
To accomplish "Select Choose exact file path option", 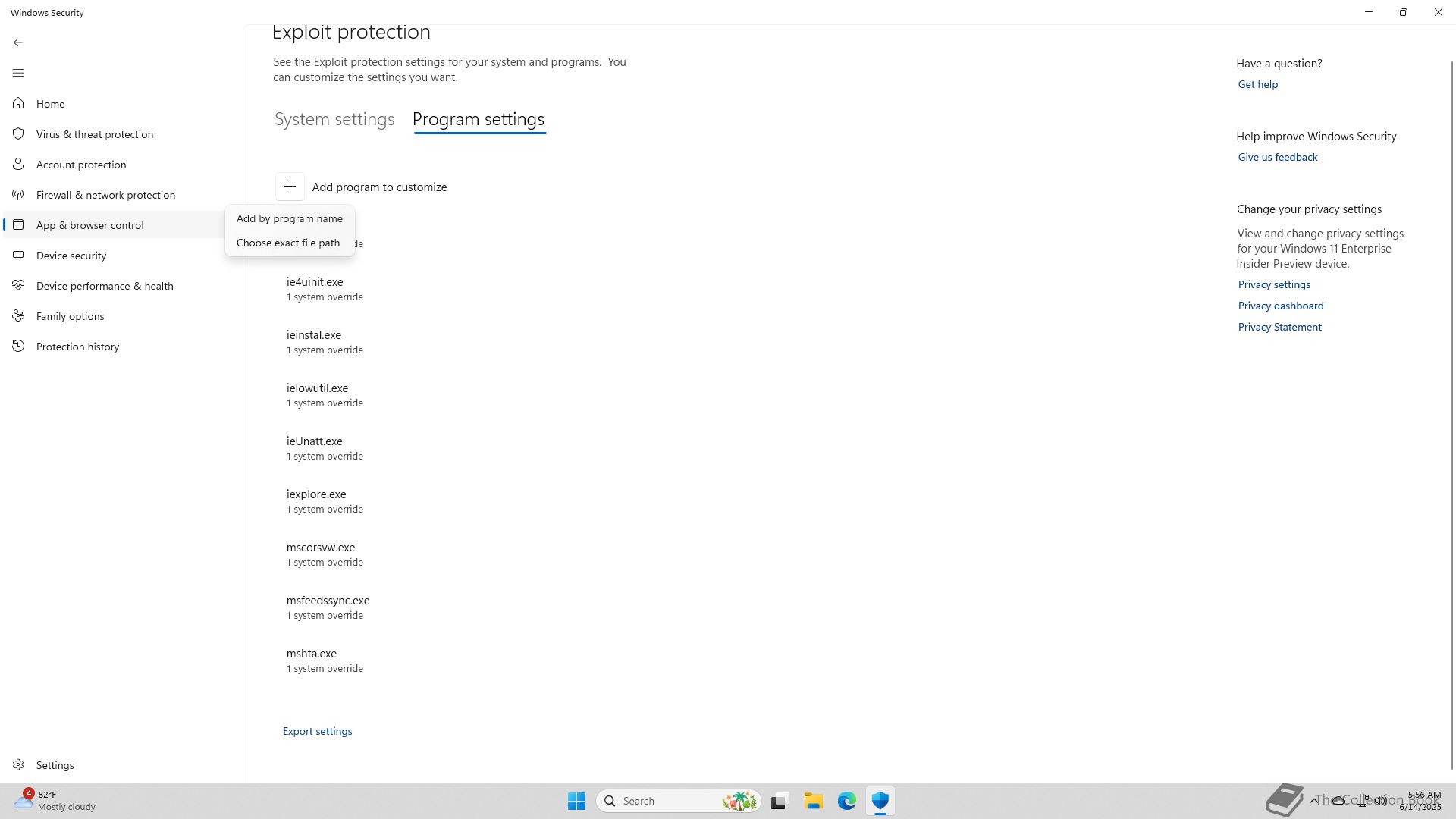I will click(287, 243).
